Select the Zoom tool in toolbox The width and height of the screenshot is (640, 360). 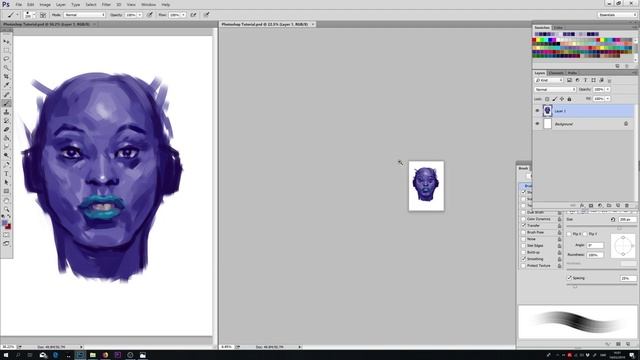point(6,209)
